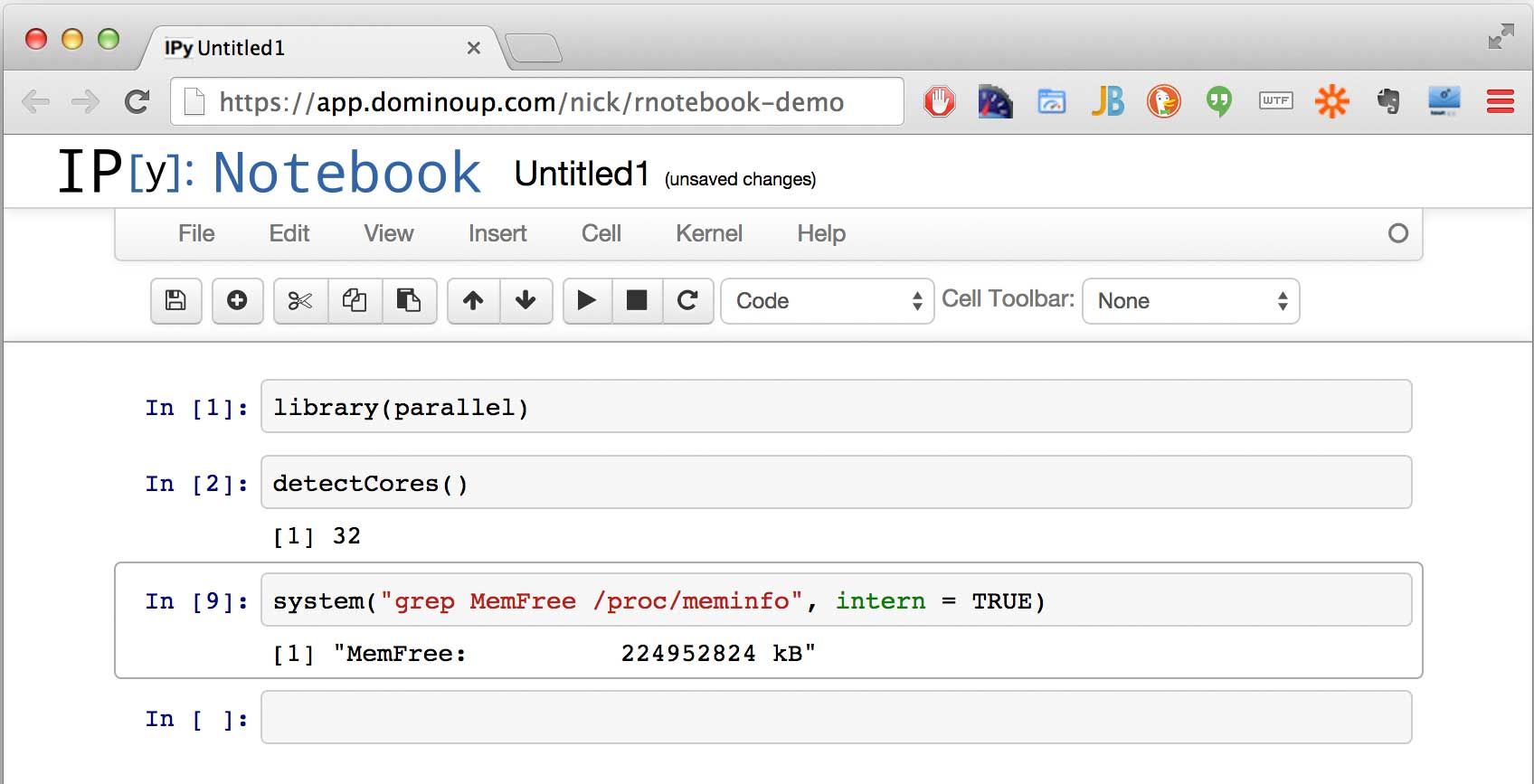Open a new browser tab
This screenshot has width=1534, height=784.
(x=534, y=48)
